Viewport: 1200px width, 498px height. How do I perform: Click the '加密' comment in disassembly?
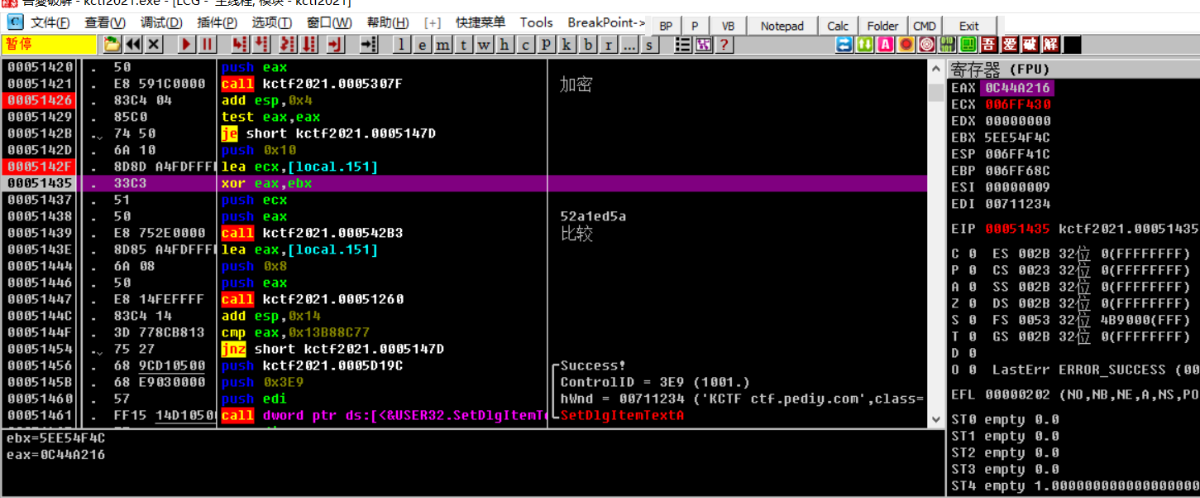click(576, 85)
